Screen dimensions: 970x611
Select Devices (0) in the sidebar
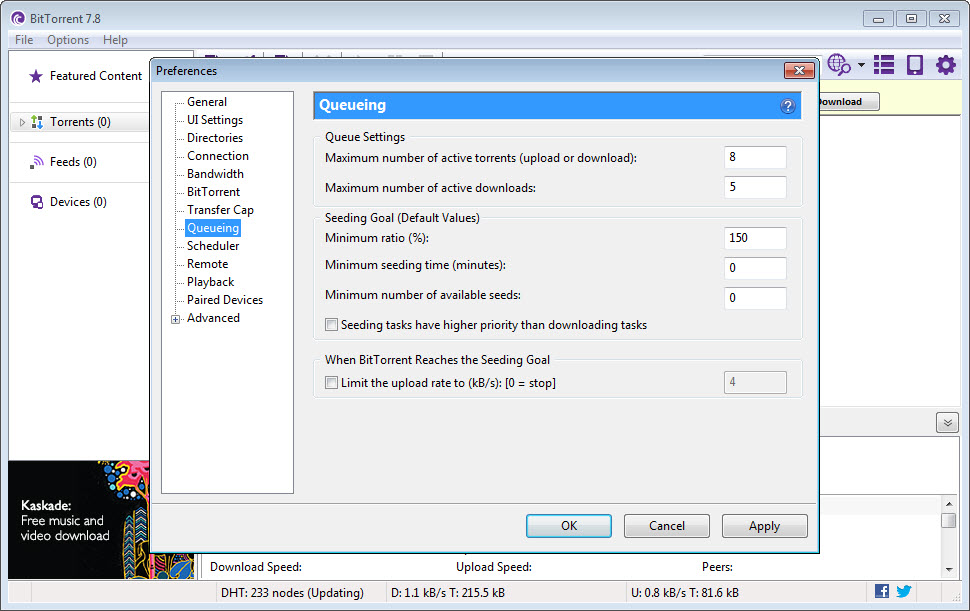(x=78, y=202)
